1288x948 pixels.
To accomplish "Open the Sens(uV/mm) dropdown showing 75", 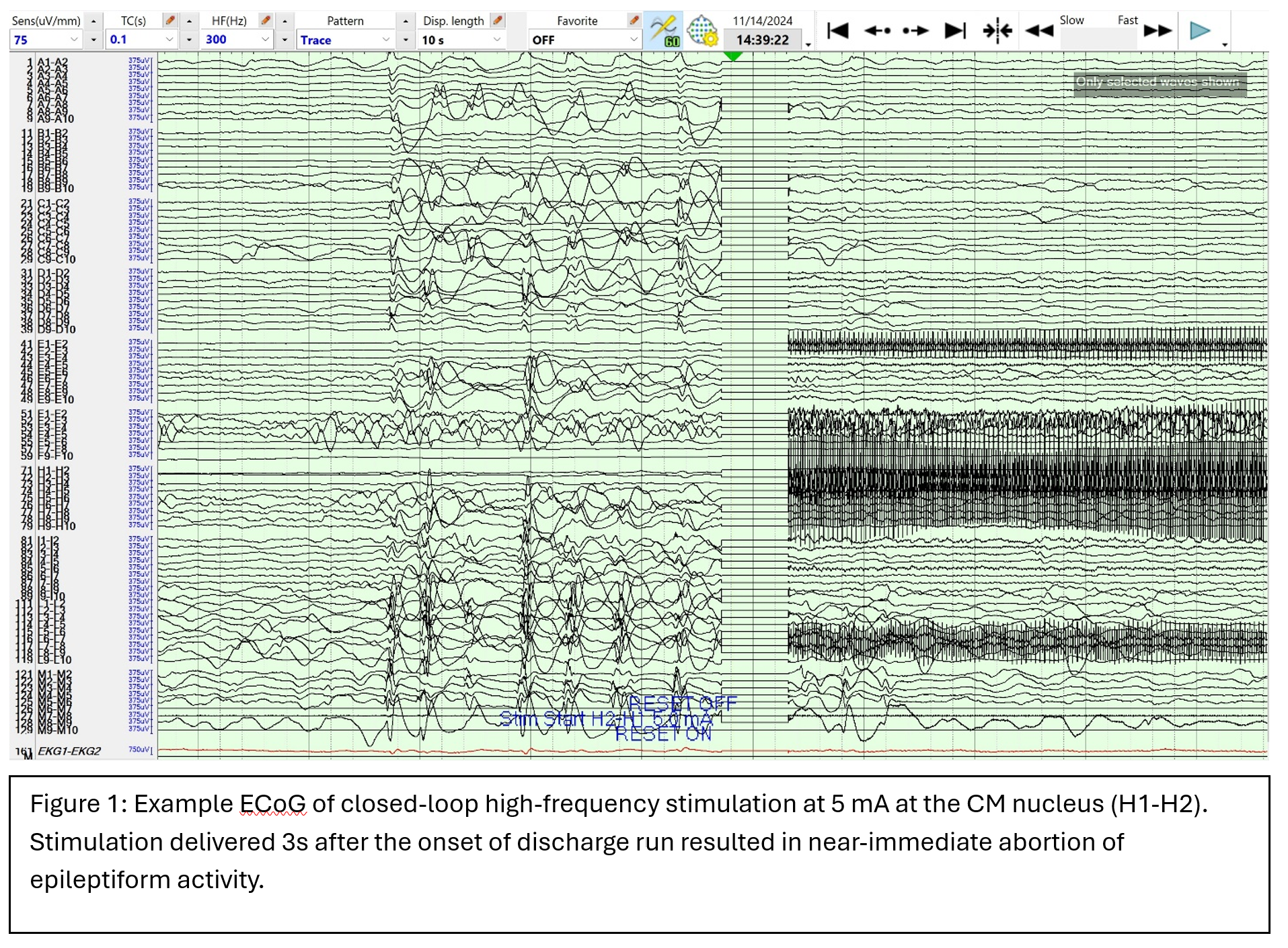I will (x=46, y=40).
